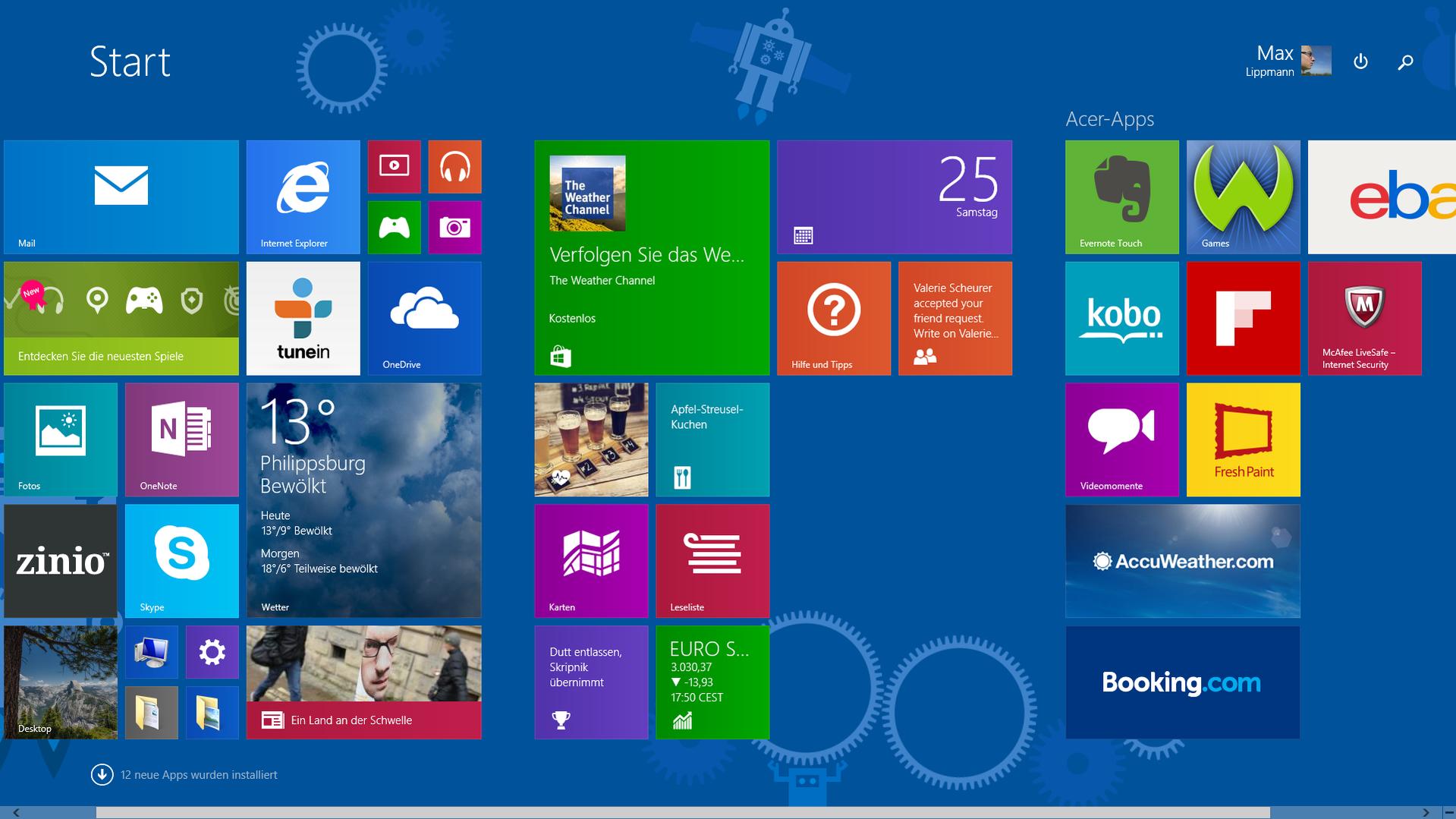The height and width of the screenshot is (819, 1456).
Task: Open the small Video tile
Action: [395, 167]
